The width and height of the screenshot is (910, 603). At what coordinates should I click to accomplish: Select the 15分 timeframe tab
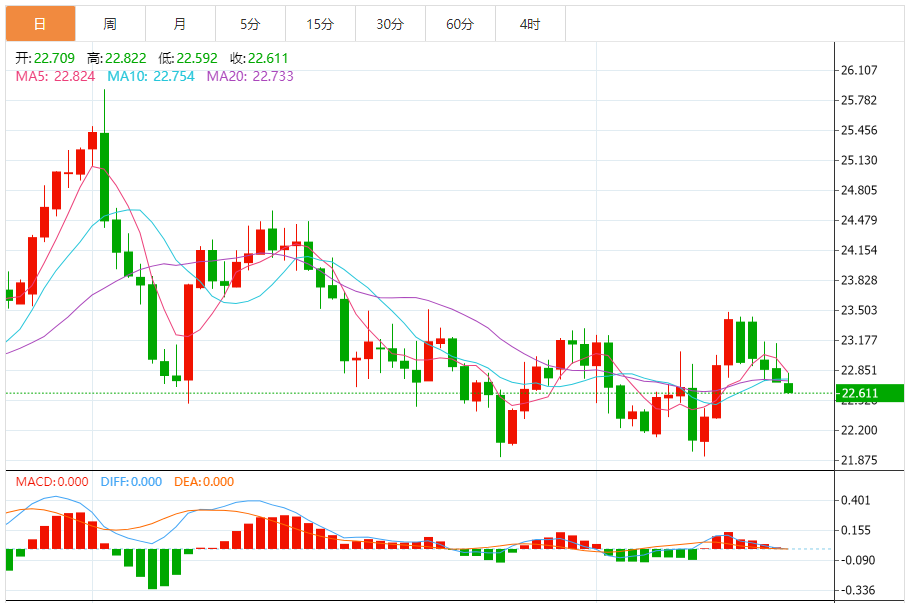pos(320,24)
